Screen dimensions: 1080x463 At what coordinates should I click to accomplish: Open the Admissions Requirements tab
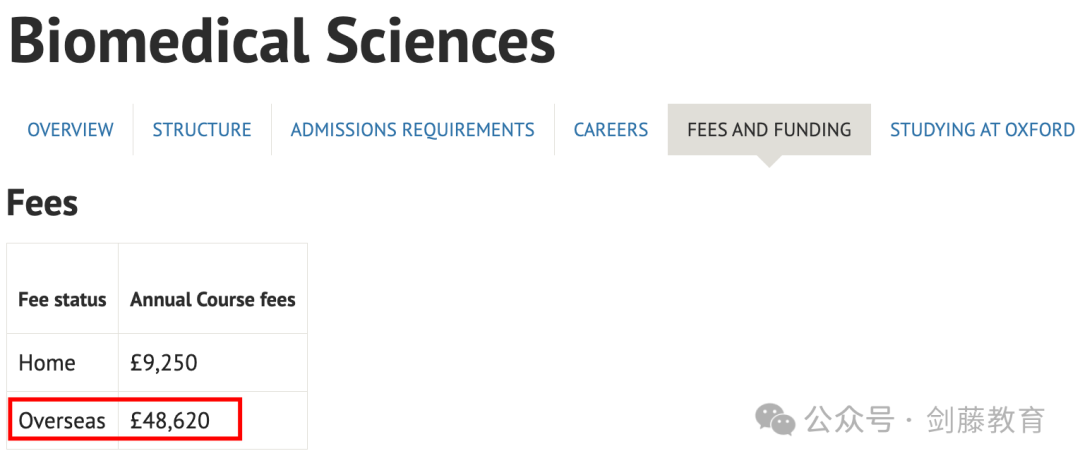click(413, 130)
